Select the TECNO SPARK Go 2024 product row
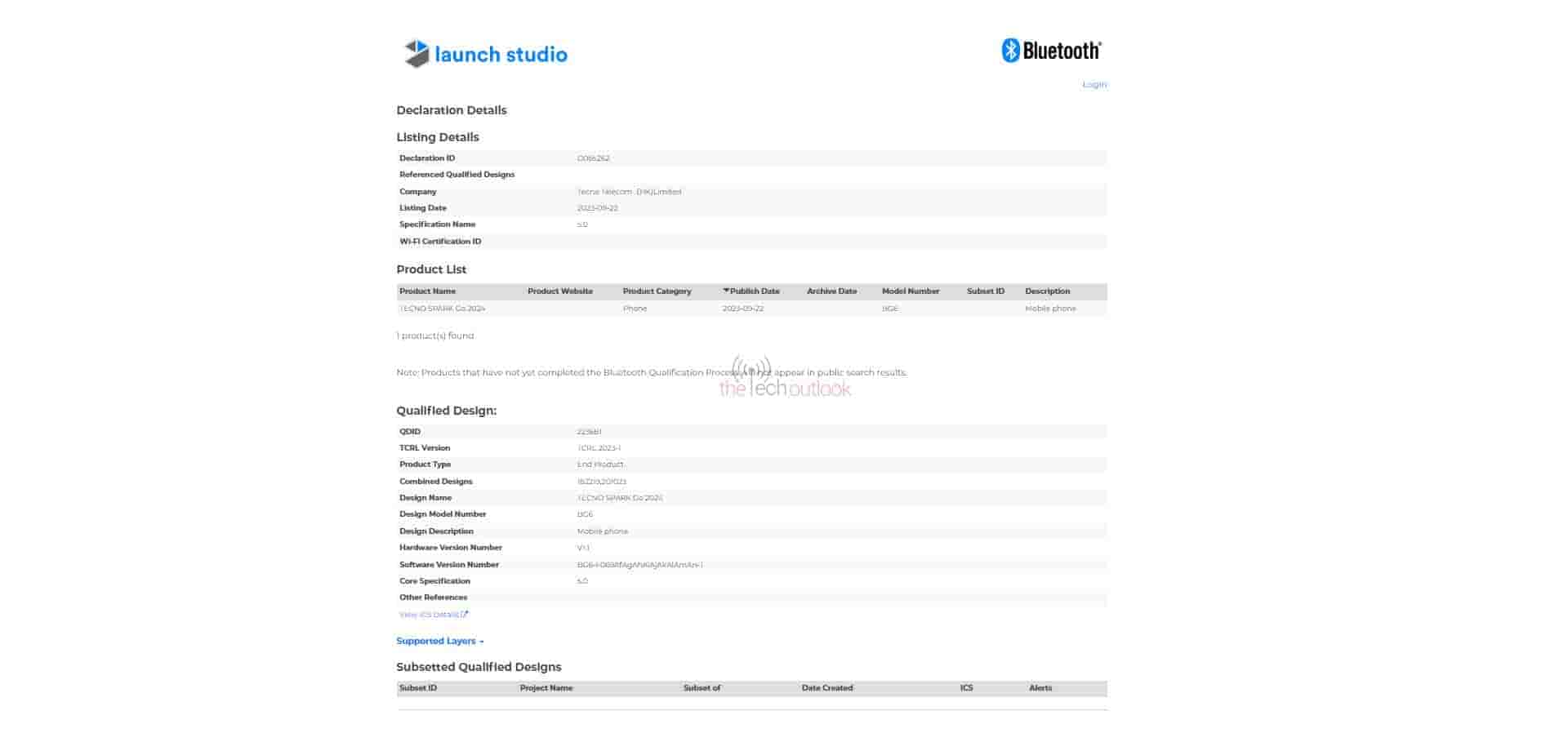Viewport: 1568px width, 751px height. [x=442, y=309]
